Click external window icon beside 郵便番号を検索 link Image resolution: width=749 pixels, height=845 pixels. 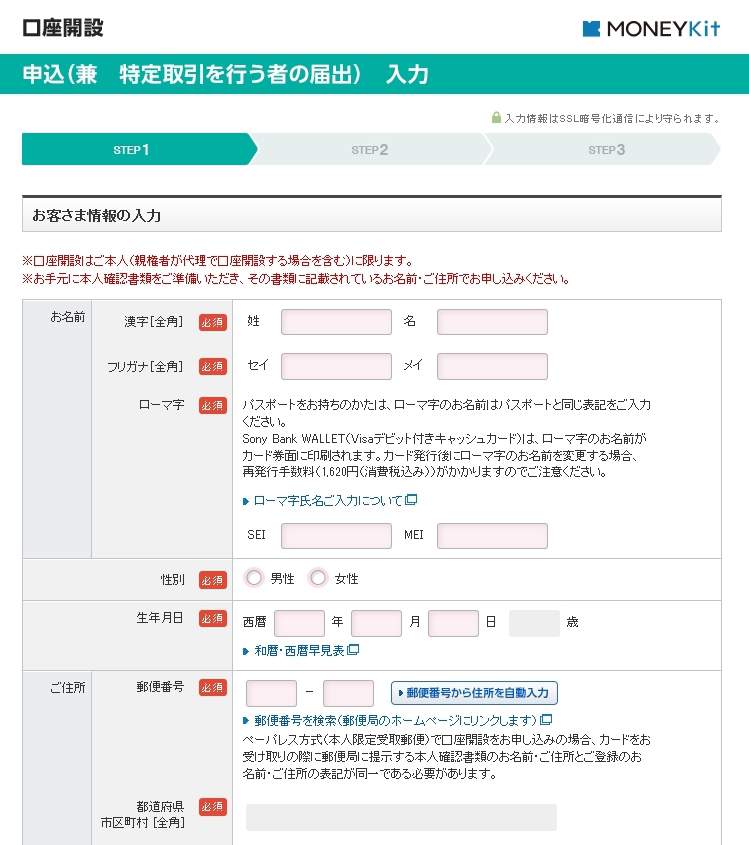point(546,719)
